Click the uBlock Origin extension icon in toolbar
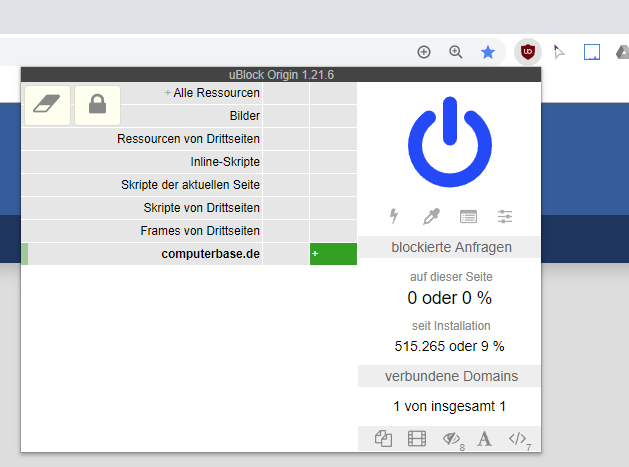Screen dimensions: 629x467 tap(528, 52)
